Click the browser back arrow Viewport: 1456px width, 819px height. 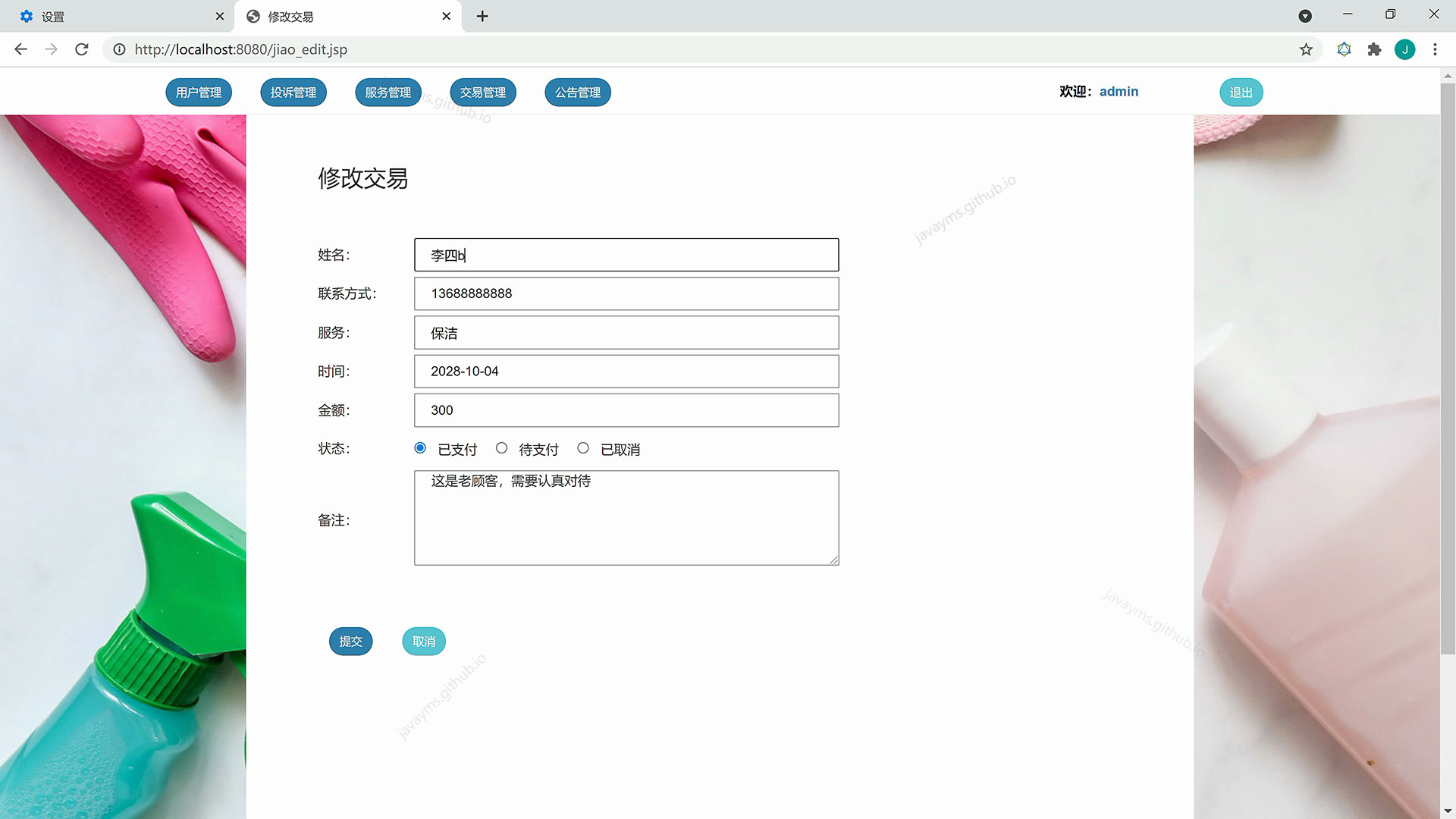coord(20,49)
